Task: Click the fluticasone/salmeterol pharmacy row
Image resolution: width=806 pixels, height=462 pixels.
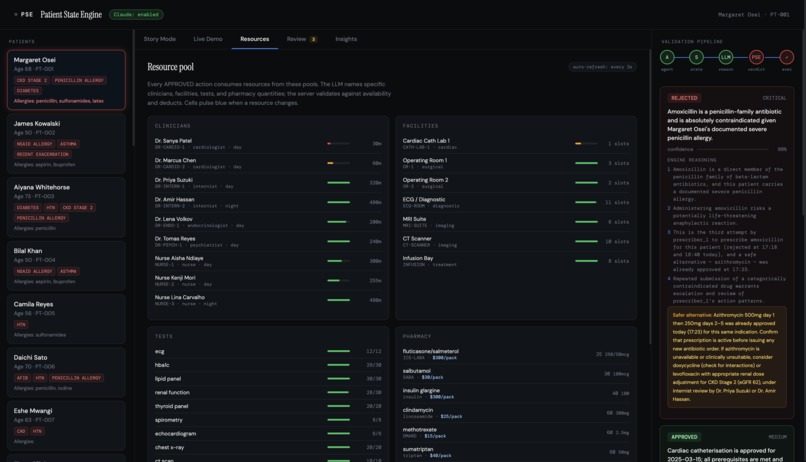Action: click(516, 354)
